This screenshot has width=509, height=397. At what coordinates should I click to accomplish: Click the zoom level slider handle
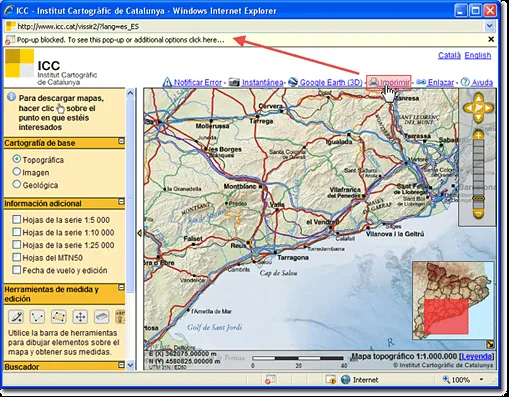479,198
